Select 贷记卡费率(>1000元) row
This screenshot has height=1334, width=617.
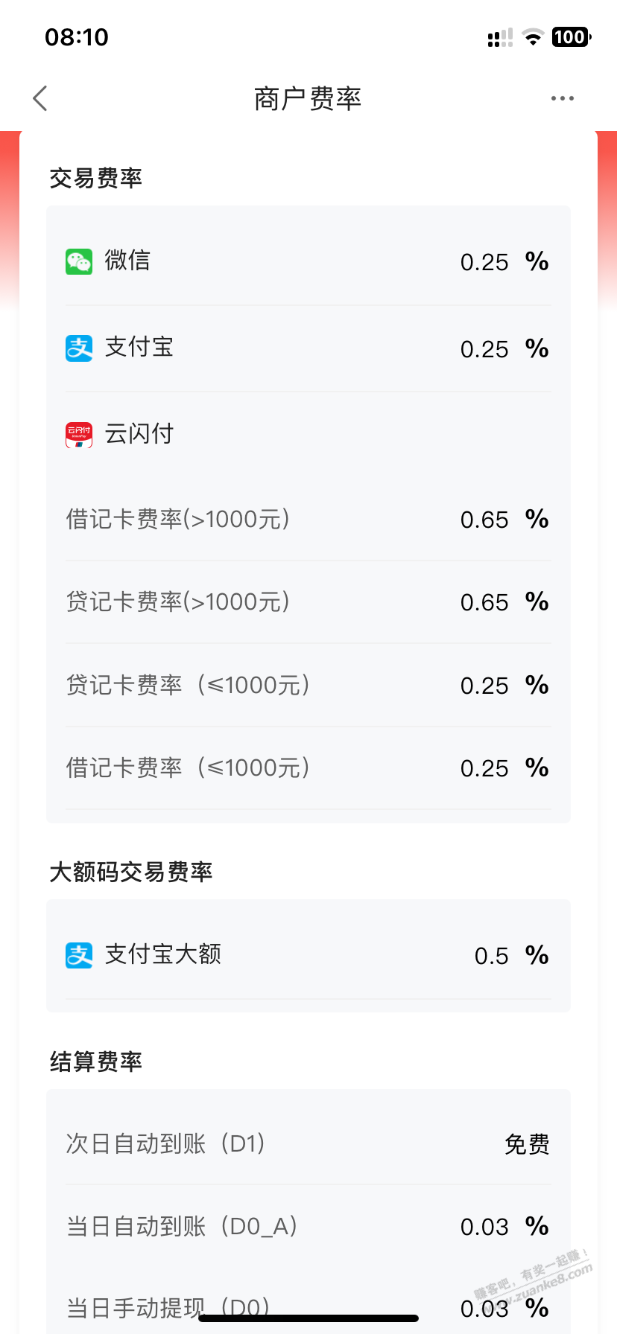(x=308, y=602)
